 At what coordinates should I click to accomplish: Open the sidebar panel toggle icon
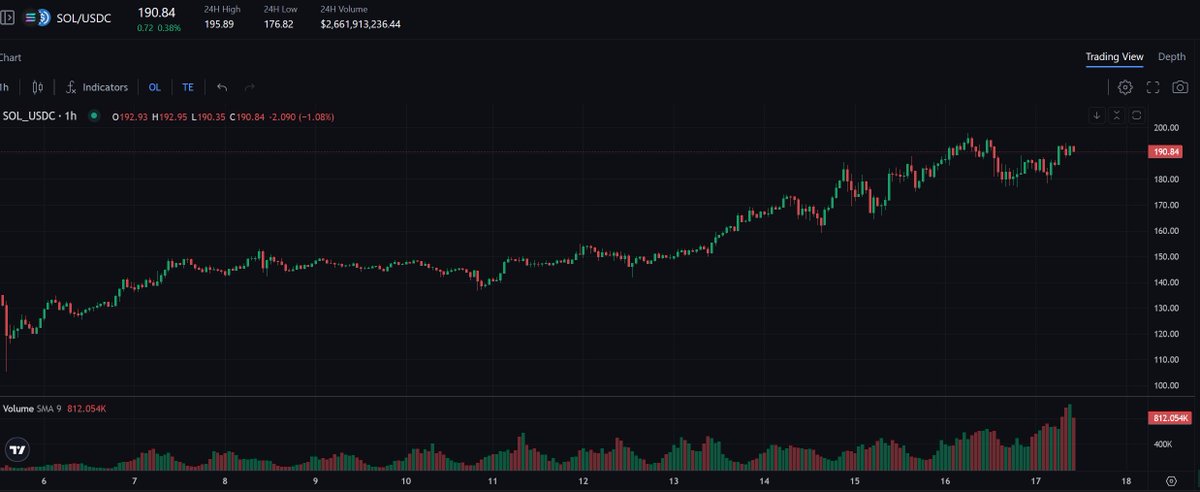tap(7, 17)
